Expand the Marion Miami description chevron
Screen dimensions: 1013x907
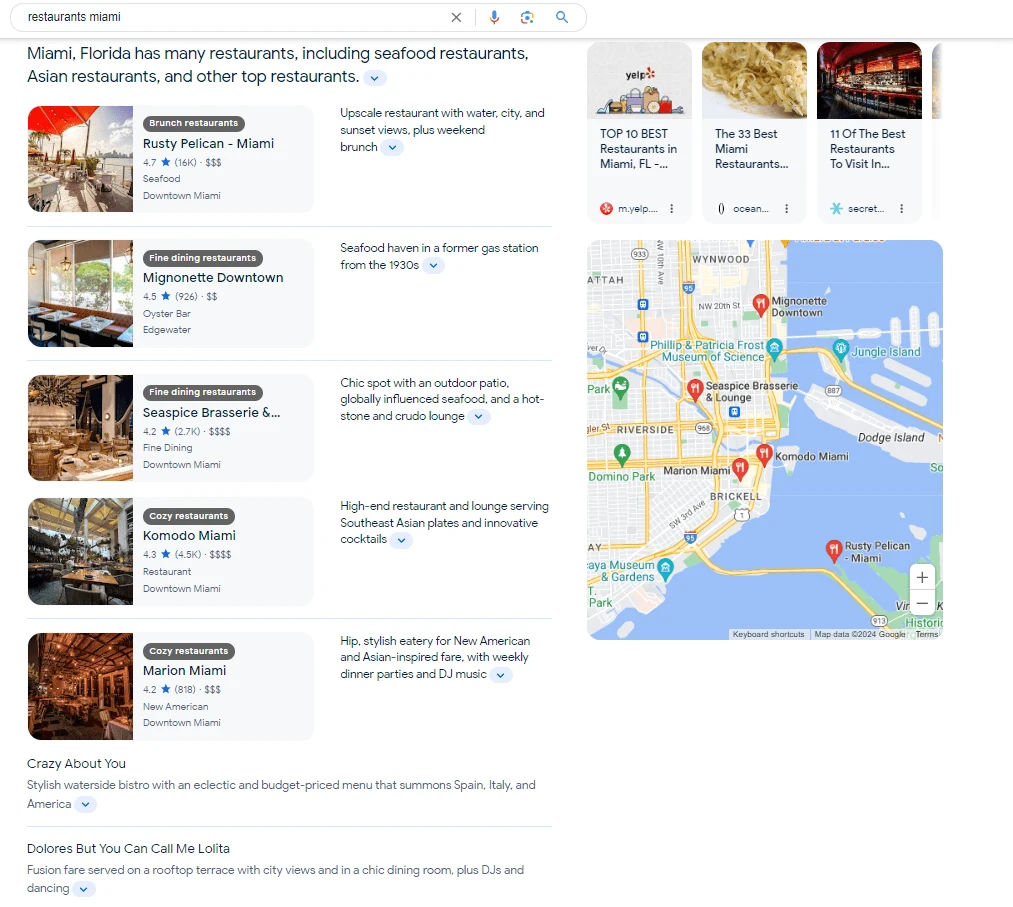[x=501, y=675]
